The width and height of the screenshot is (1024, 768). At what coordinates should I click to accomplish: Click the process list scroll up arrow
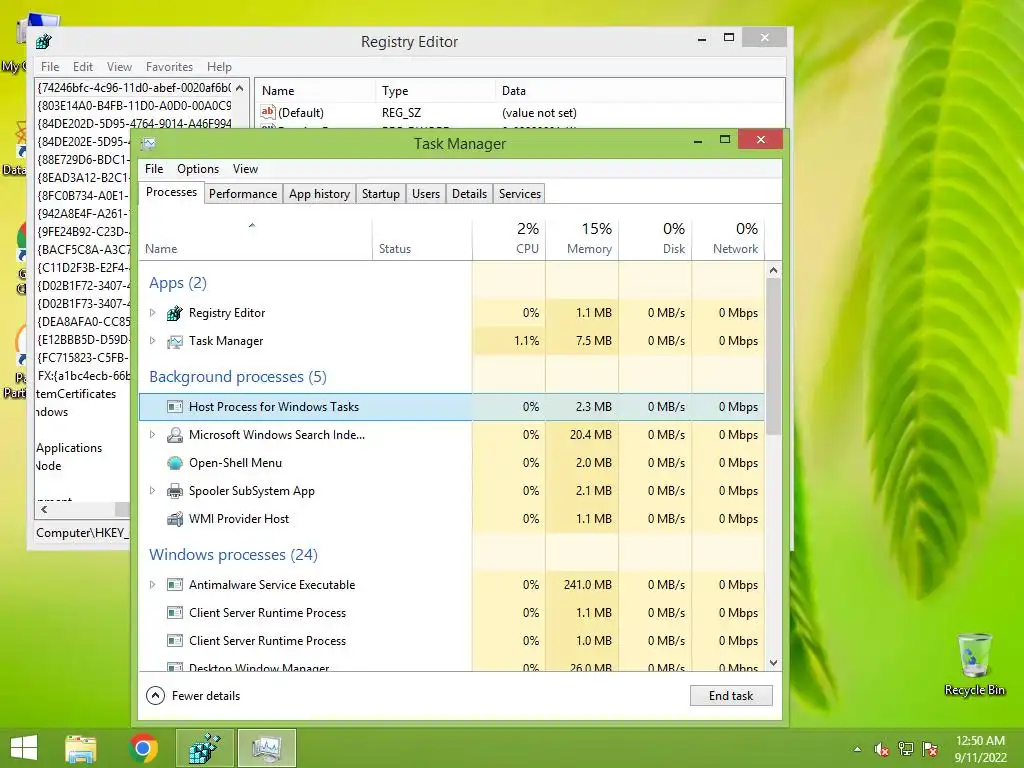pos(773,270)
